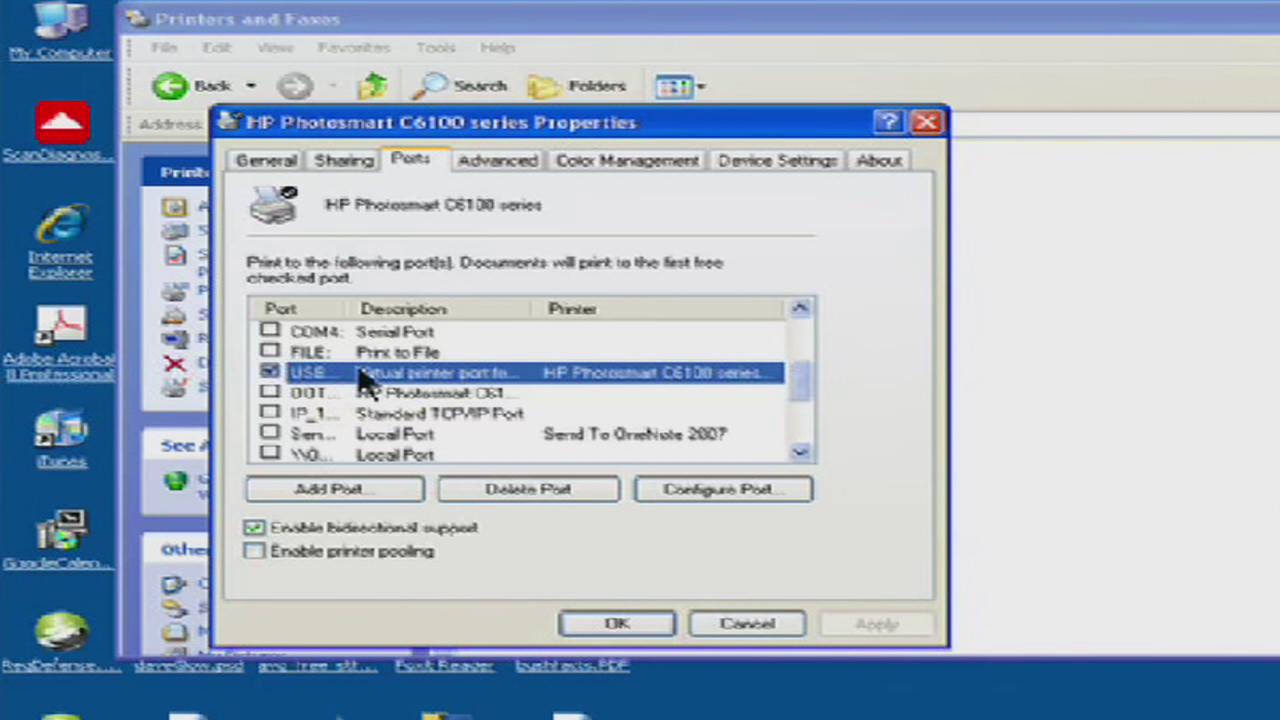Open the Advanced tab
Image resolution: width=1280 pixels, height=720 pixels.
[x=497, y=160]
